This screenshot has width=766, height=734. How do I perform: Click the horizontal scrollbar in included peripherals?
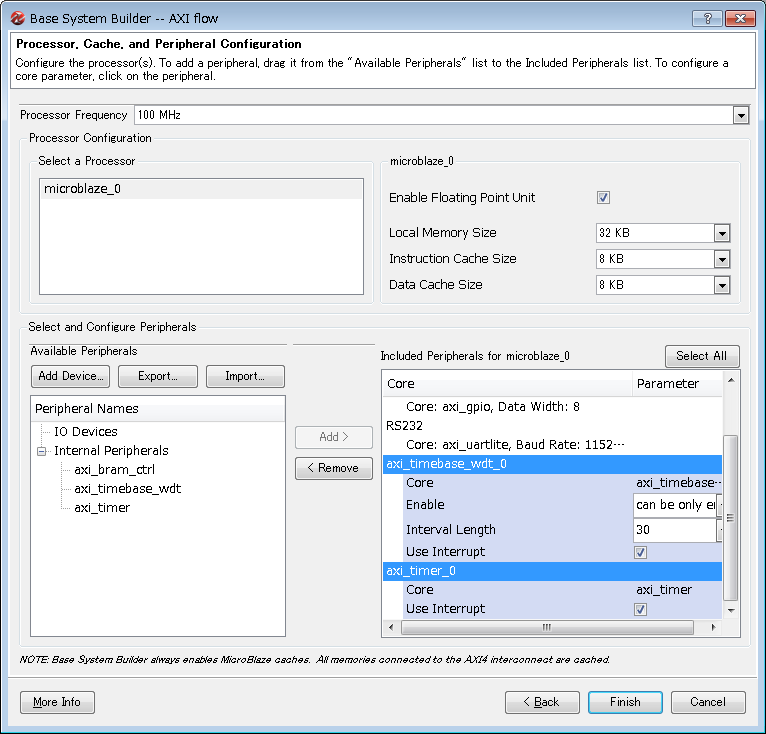pyautogui.click(x=547, y=627)
